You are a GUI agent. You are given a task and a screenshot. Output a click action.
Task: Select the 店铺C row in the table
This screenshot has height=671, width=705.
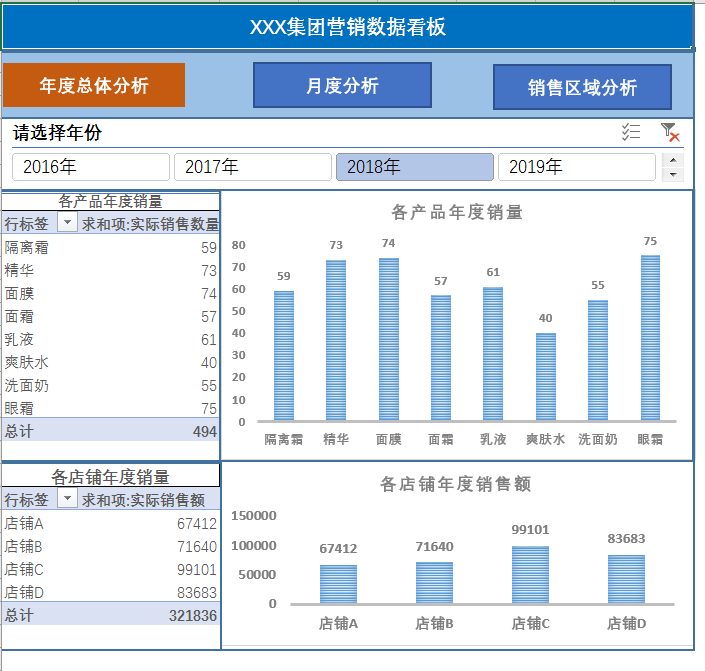110,569
